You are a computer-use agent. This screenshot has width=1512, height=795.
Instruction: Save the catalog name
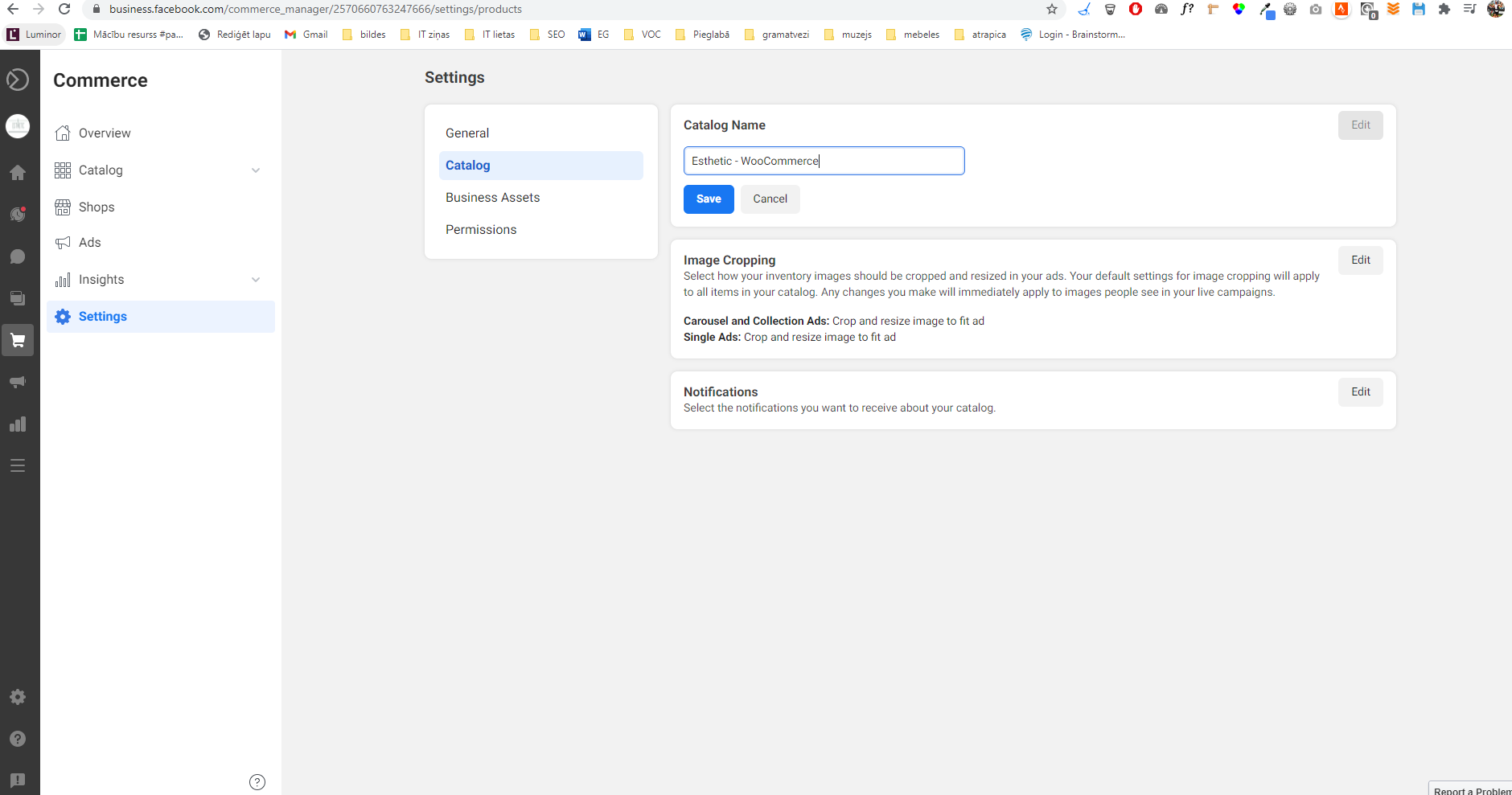pyautogui.click(x=709, y=199)
